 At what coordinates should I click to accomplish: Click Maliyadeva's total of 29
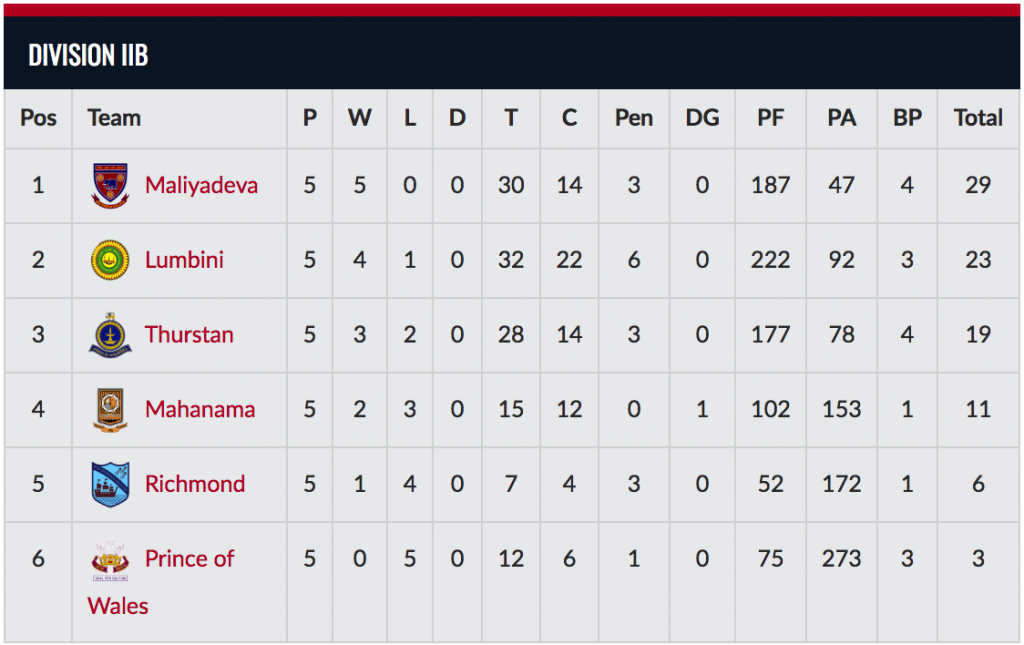click(x=978, y=185)
